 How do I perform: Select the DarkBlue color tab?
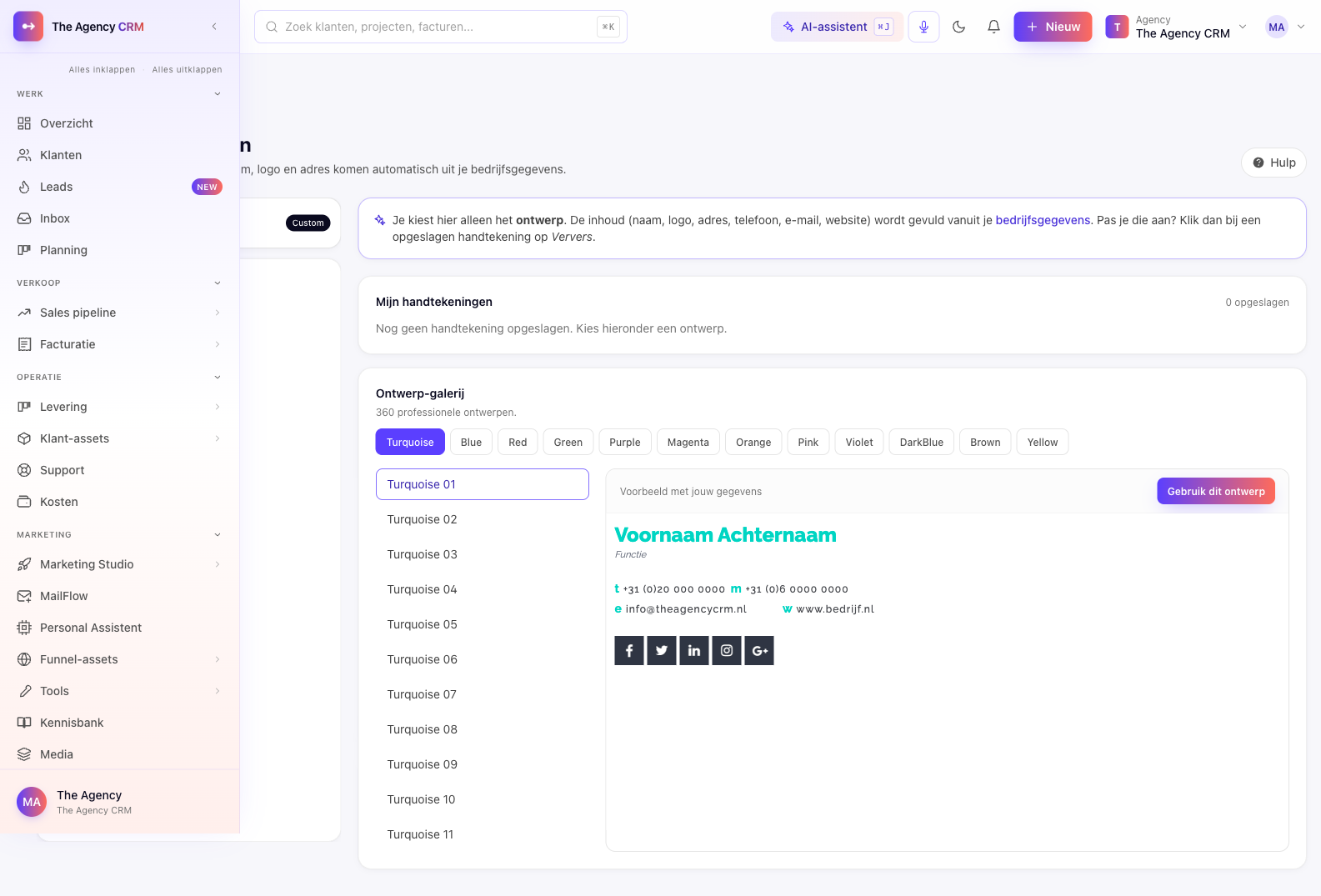(922, 442)
